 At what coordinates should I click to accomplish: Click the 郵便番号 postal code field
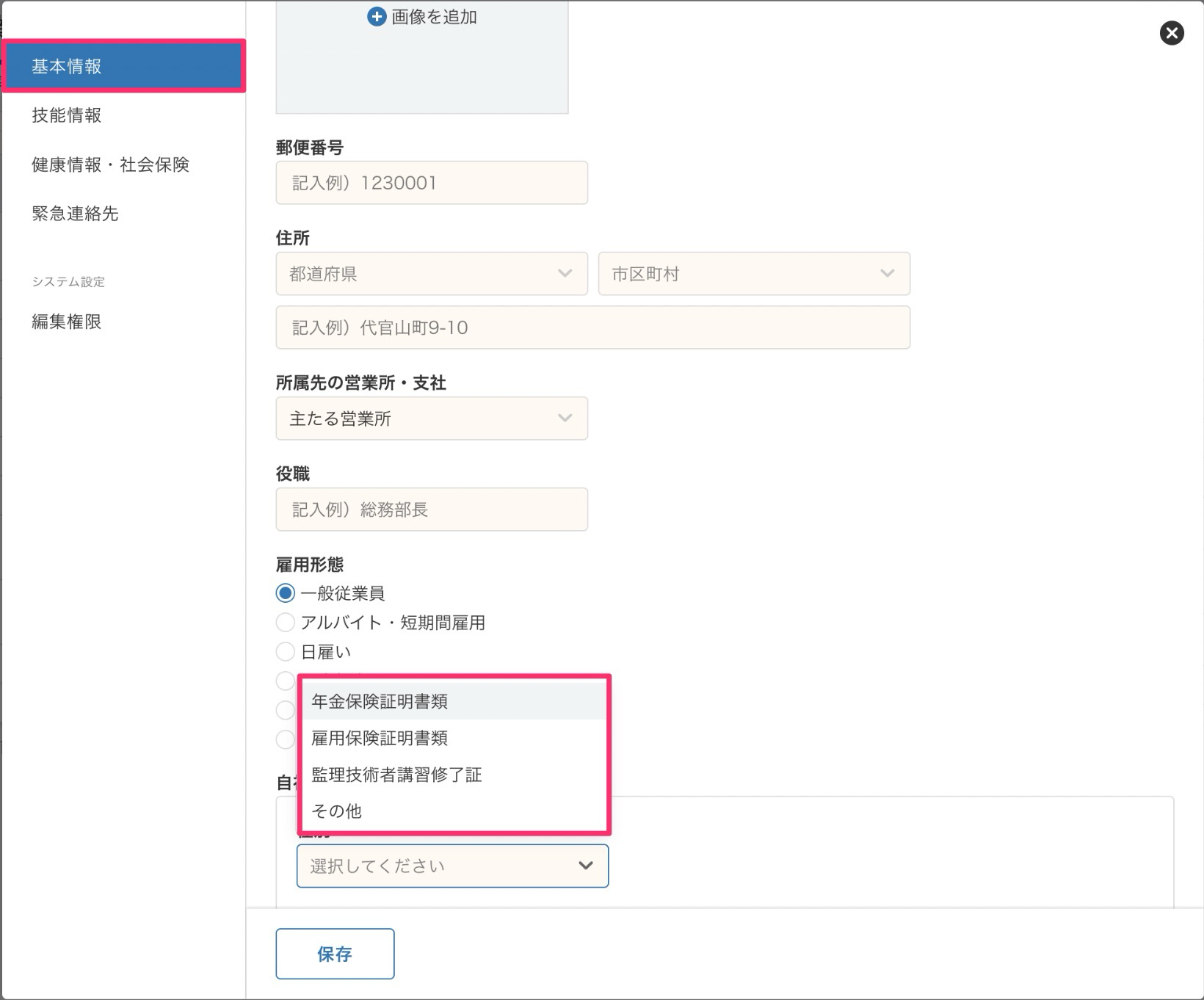click(431, 183)
